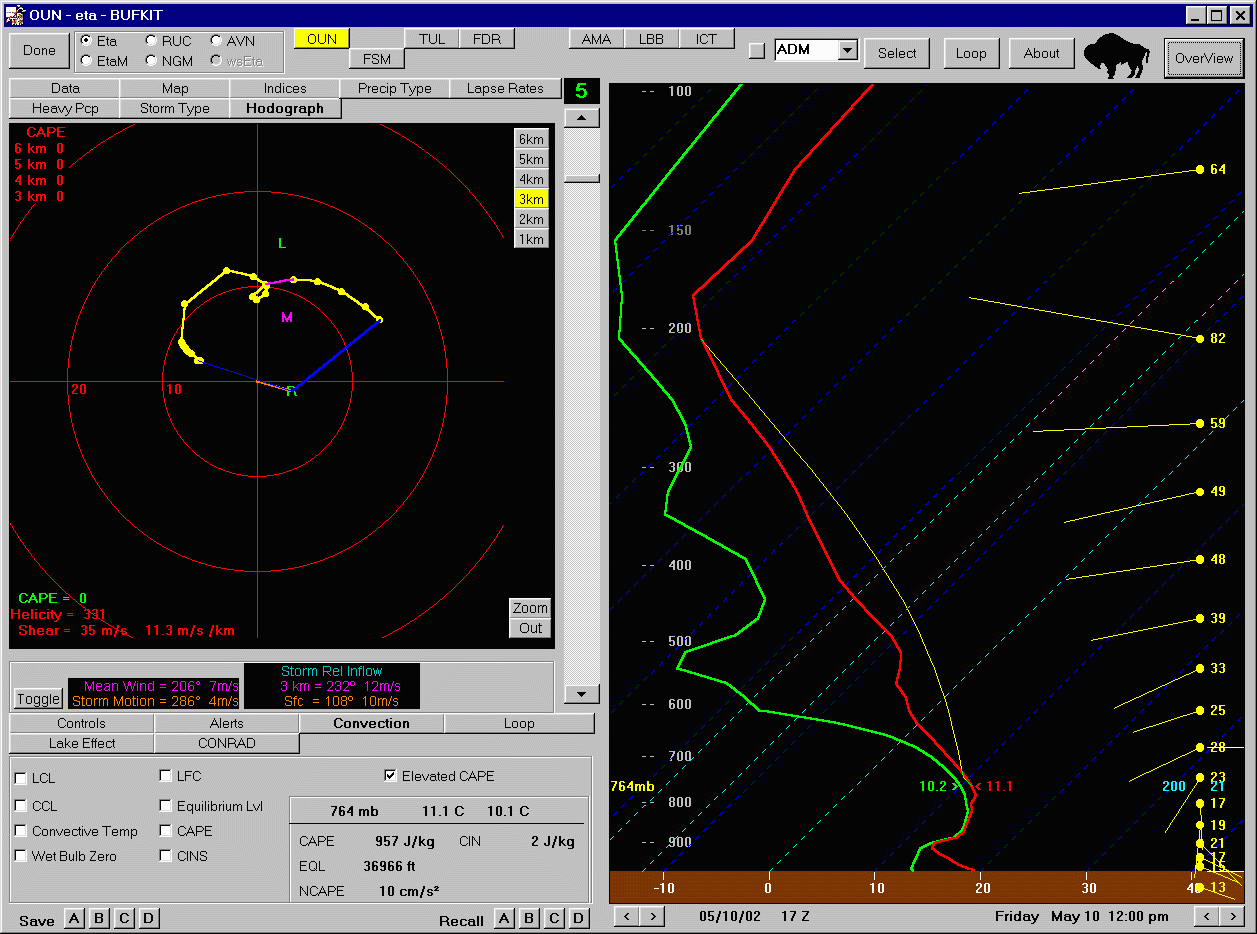Viewport: 1257px width, 934px height.
Task: Select the AVN model radio button
Action: tap(217, 41)
